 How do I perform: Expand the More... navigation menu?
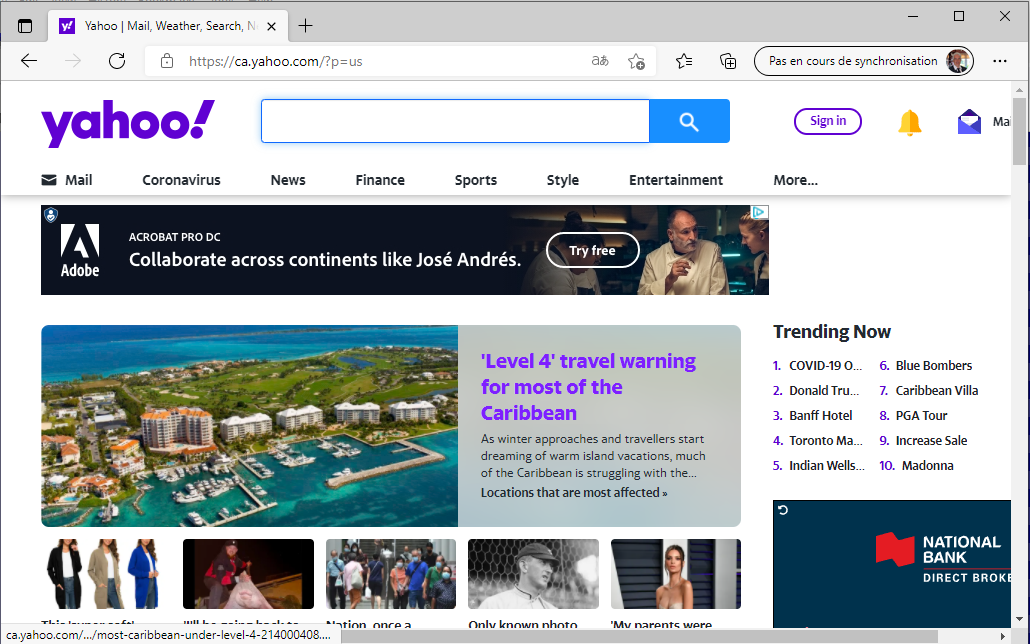pos(795,180)
